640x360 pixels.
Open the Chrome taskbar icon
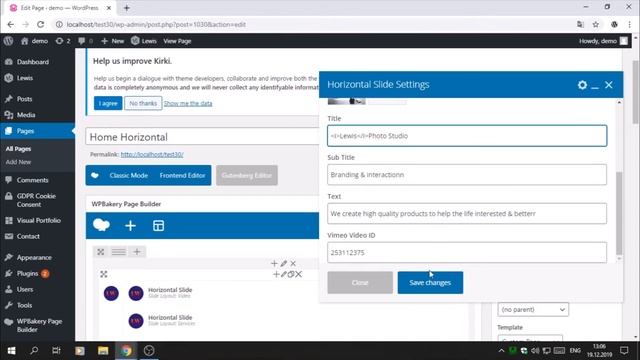(x=127, y=351)
